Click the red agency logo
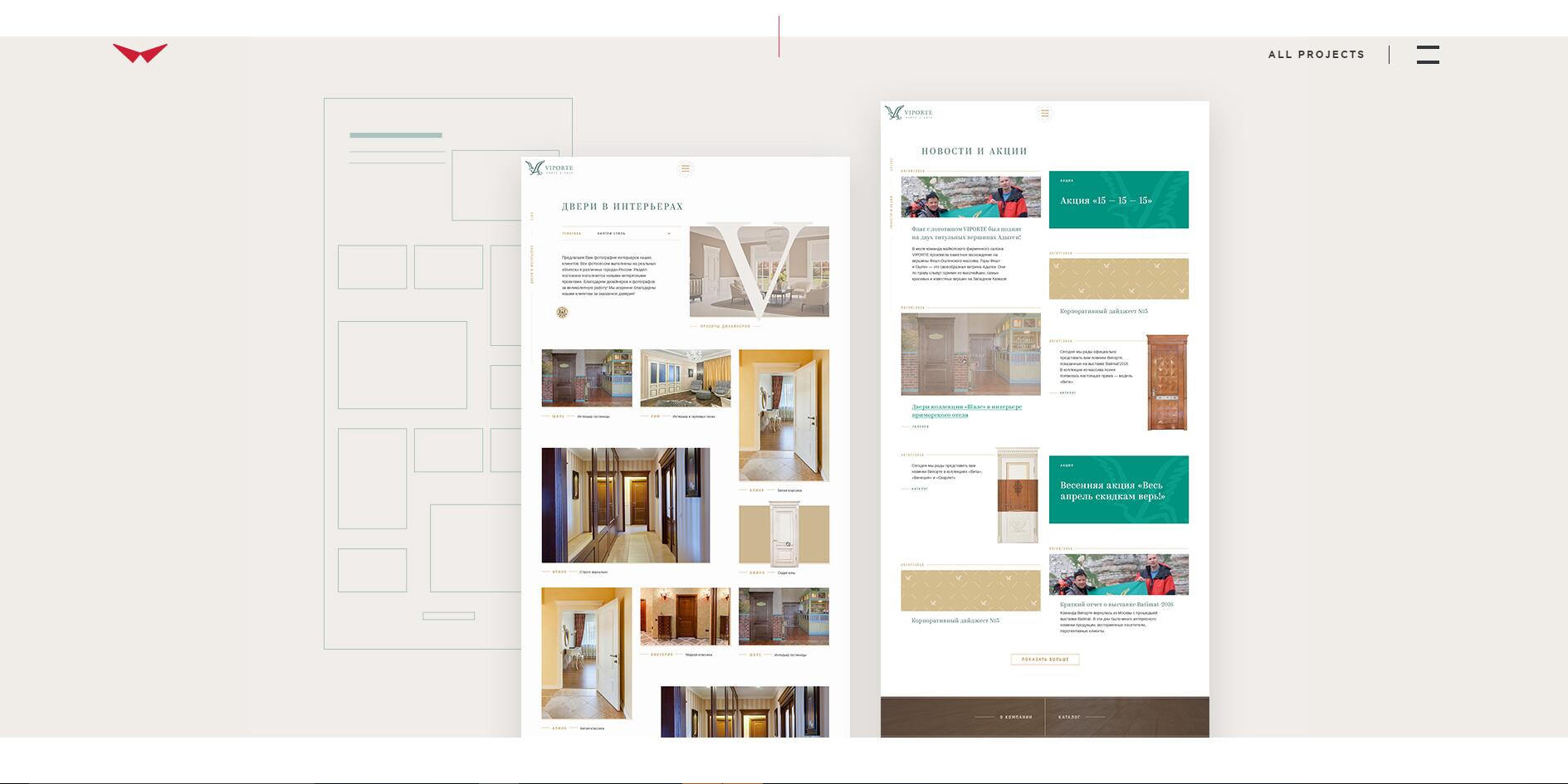1568x784 pixels. pos(140,53)
